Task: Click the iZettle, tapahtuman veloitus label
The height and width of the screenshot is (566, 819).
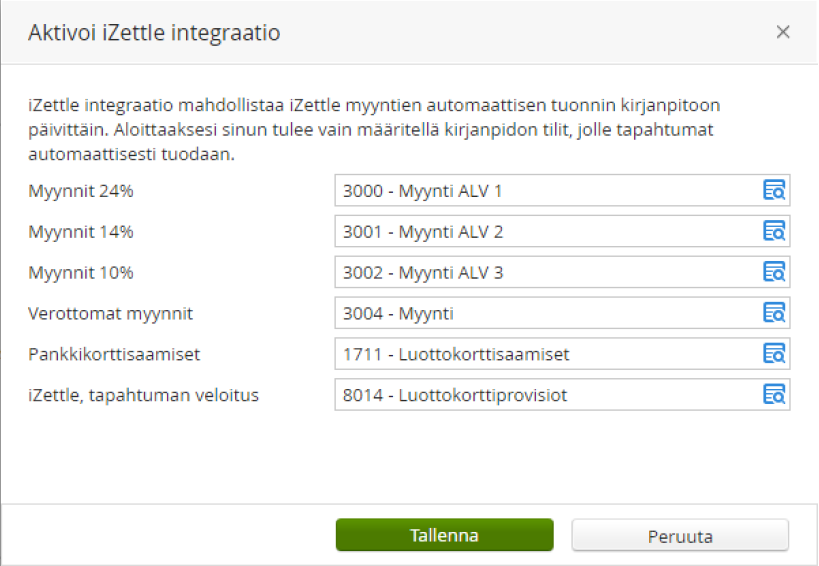Action: pos(144,395)
